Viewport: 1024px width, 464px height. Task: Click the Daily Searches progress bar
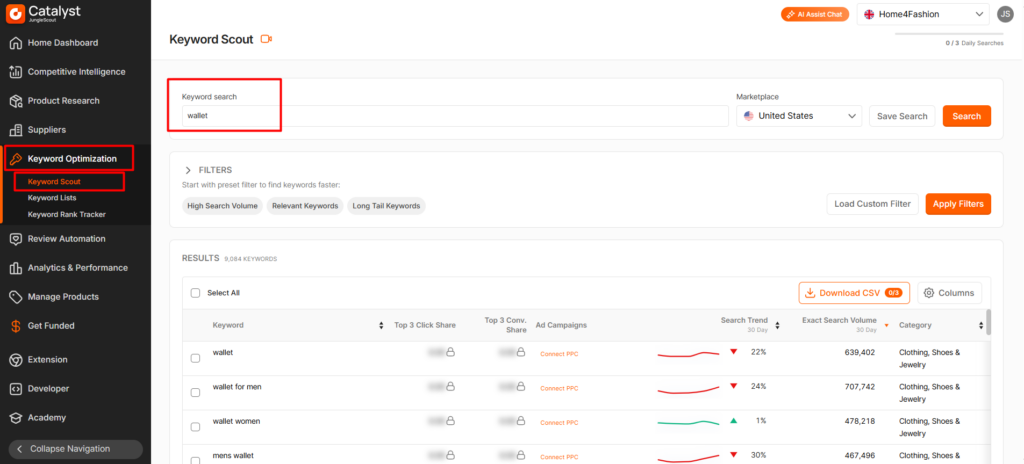[949, 33]
